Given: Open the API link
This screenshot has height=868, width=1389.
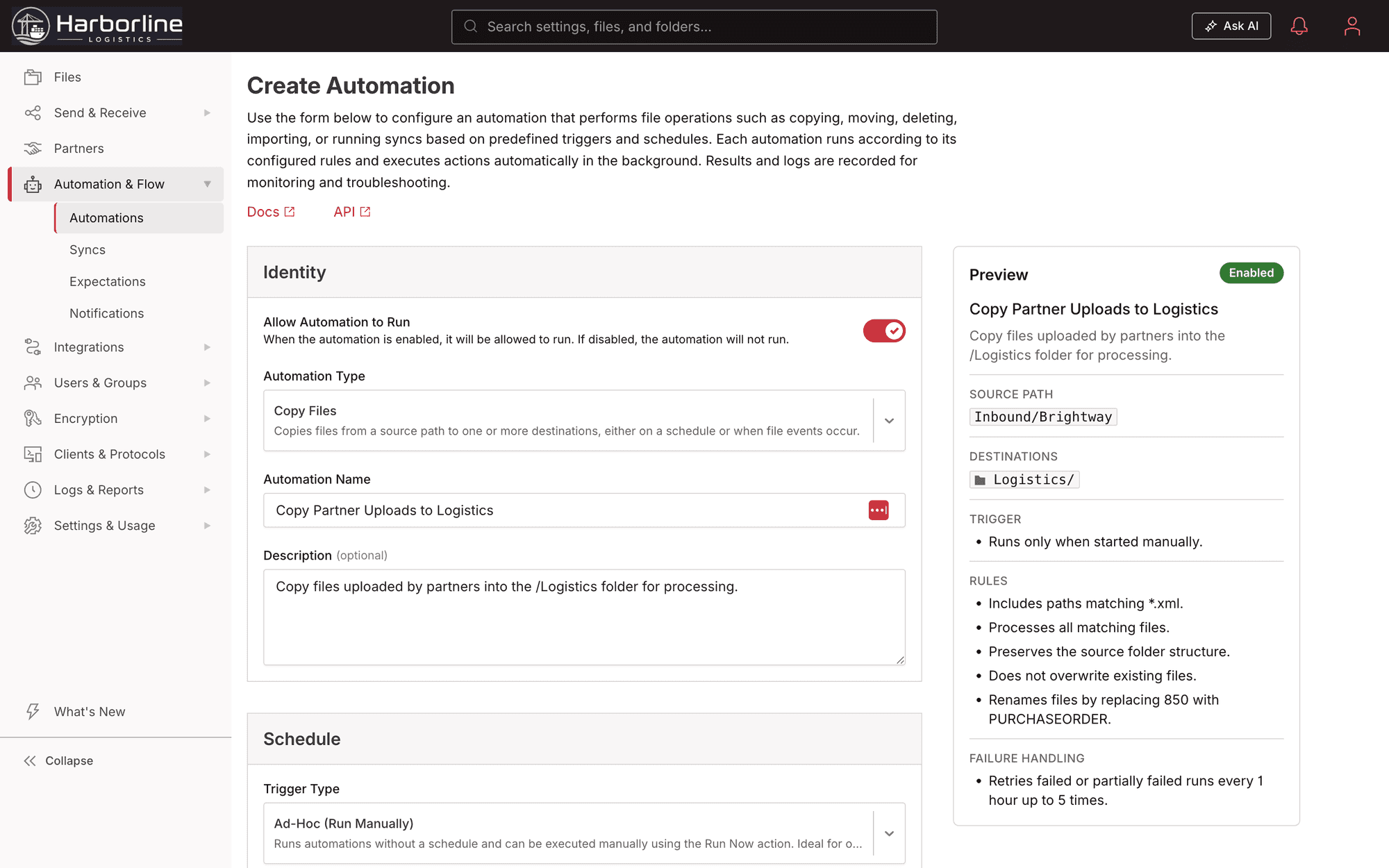Looking at the screenshot, I should [352, 212].
